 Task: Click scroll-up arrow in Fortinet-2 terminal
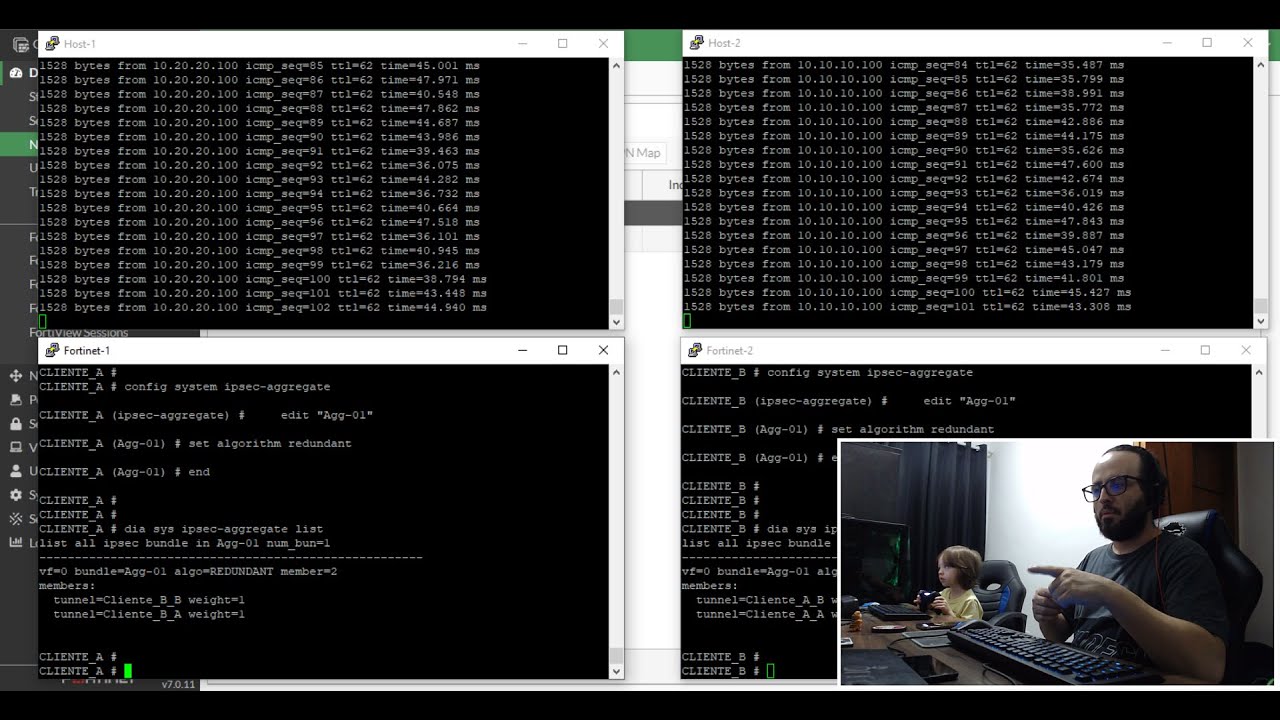[1258, 372]
